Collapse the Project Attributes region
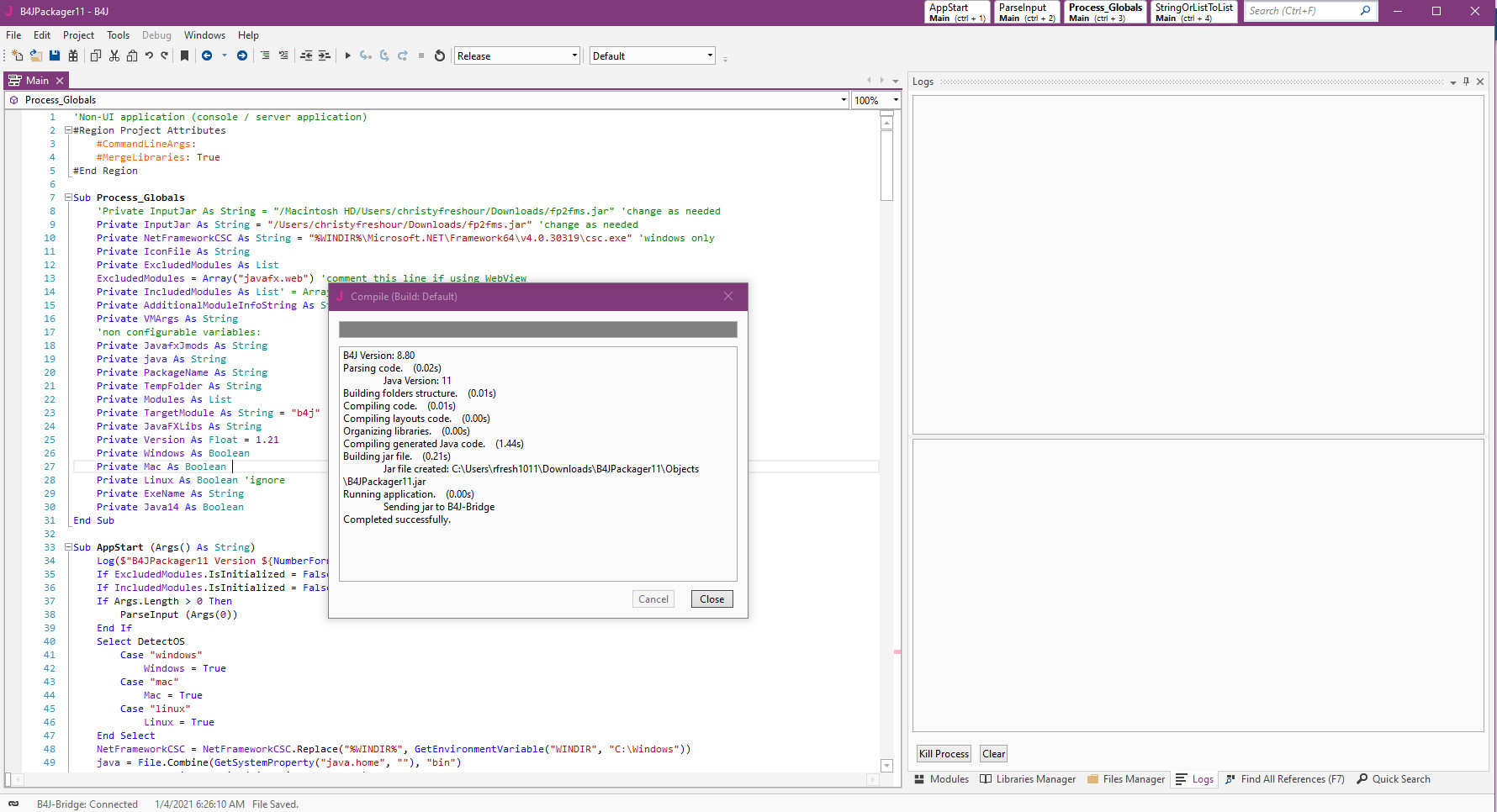This screenshot has height=812, width=1497. (68, 130)
